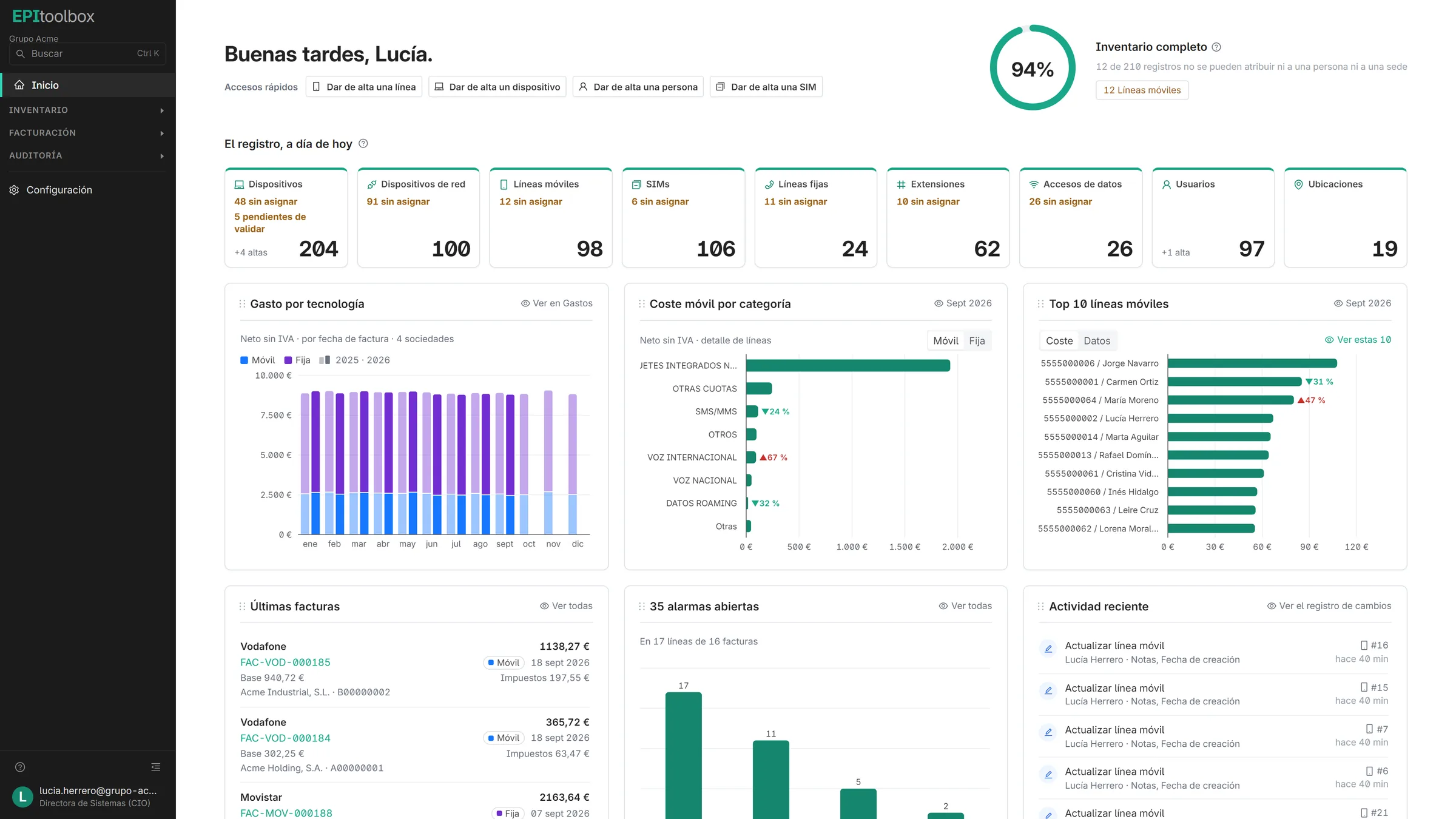The width and height of the screenshot is (1456, 819).
Task: Expand the INVENTARIO sidebar section
Action: coord(88,110)
